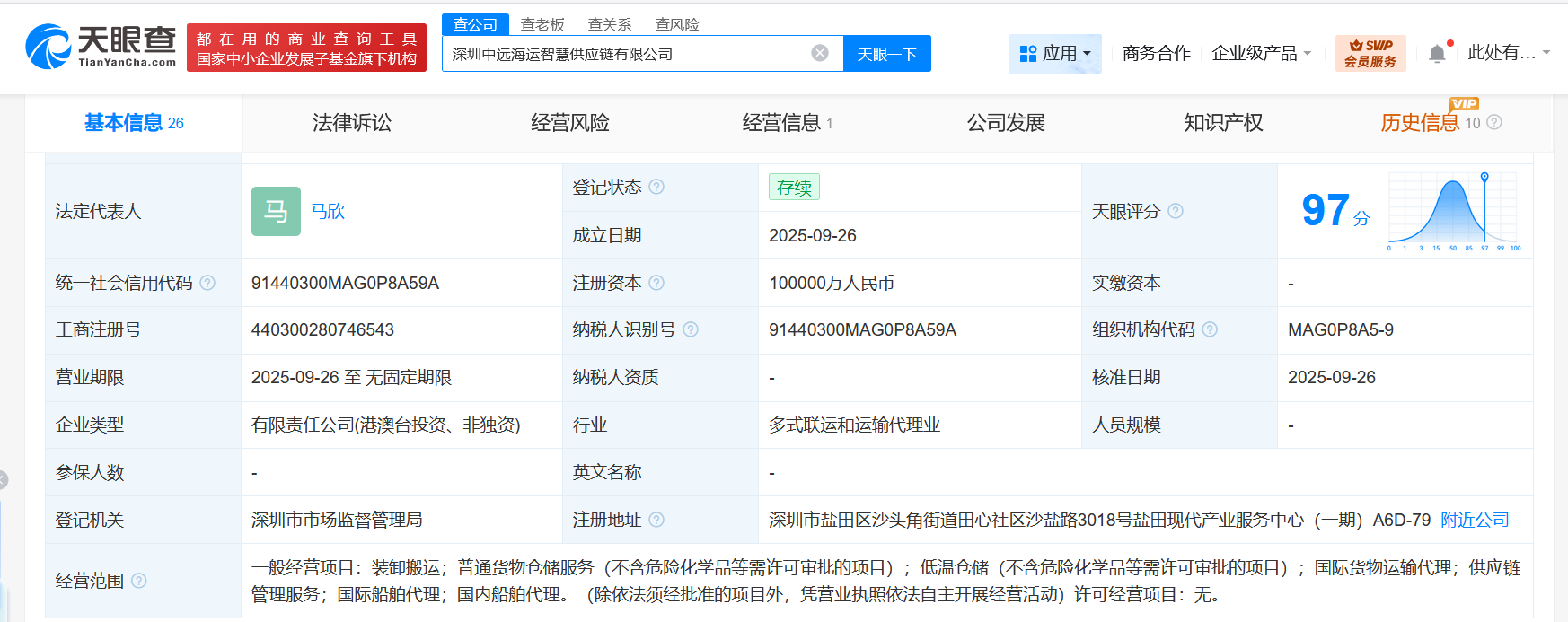Screen dimensions: 1568x622
Task: Click help icon beside 天眼评分
Action: point(1176,211)
